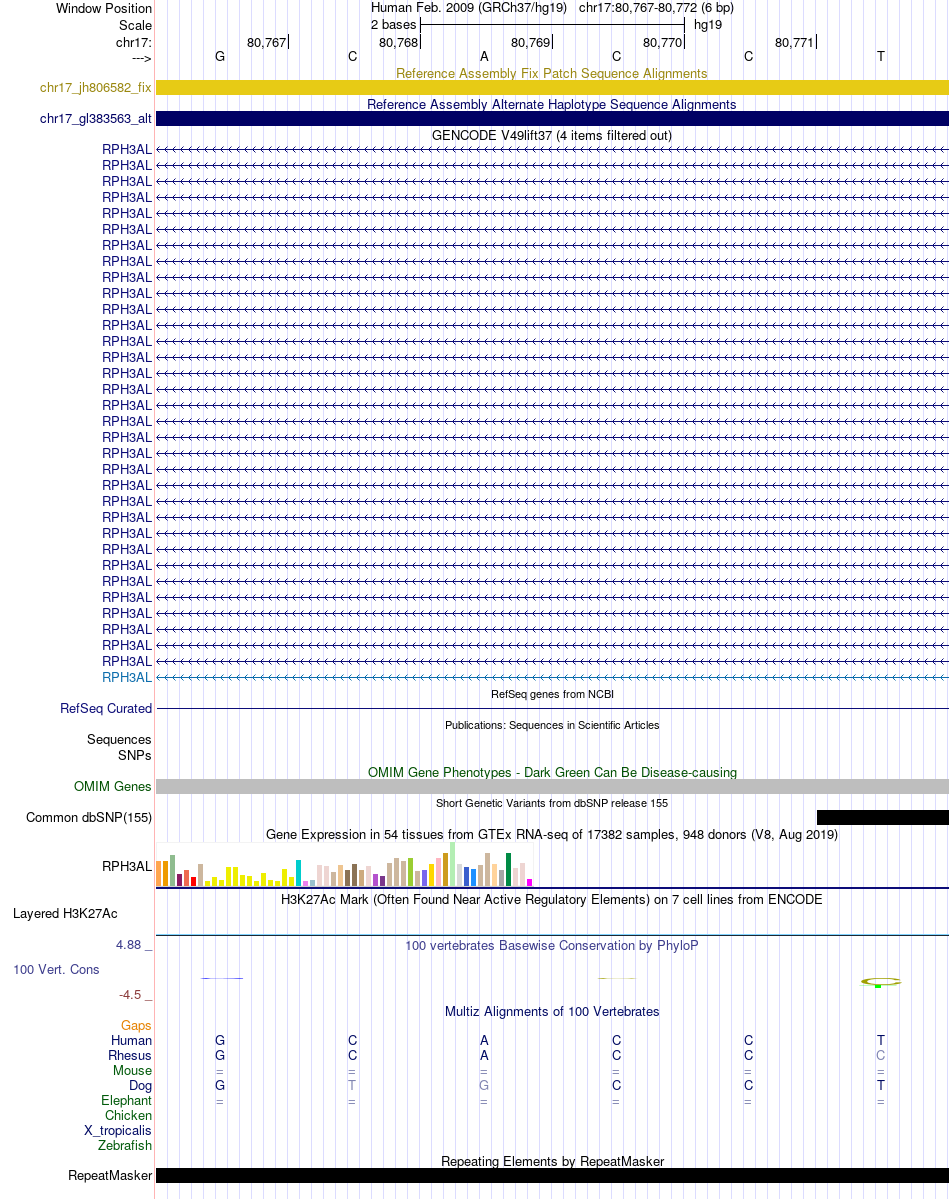Click the 4.88 PhyloP upper value
The height and width of the screenshot is (1199, 950).
[x=129, y=945]
